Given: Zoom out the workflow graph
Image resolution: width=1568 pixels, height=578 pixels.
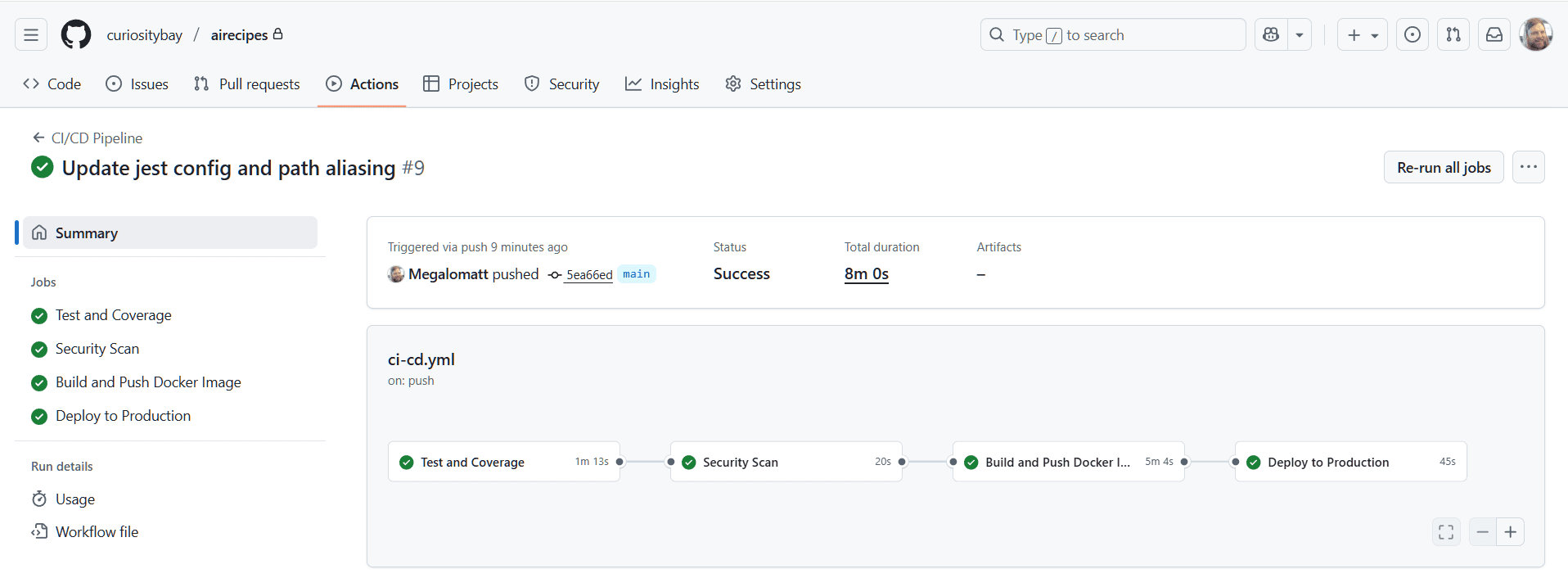Looking at the screenshot, I should pyautogui.click(x=1483, y=532).
